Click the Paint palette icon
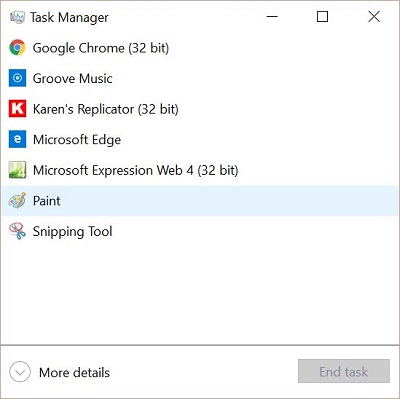The height and width of the screenshot is (399, 400). click(17, 201)
